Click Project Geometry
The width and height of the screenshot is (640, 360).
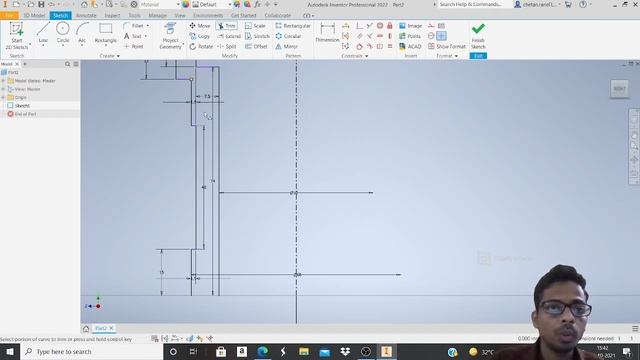point(171,36)
